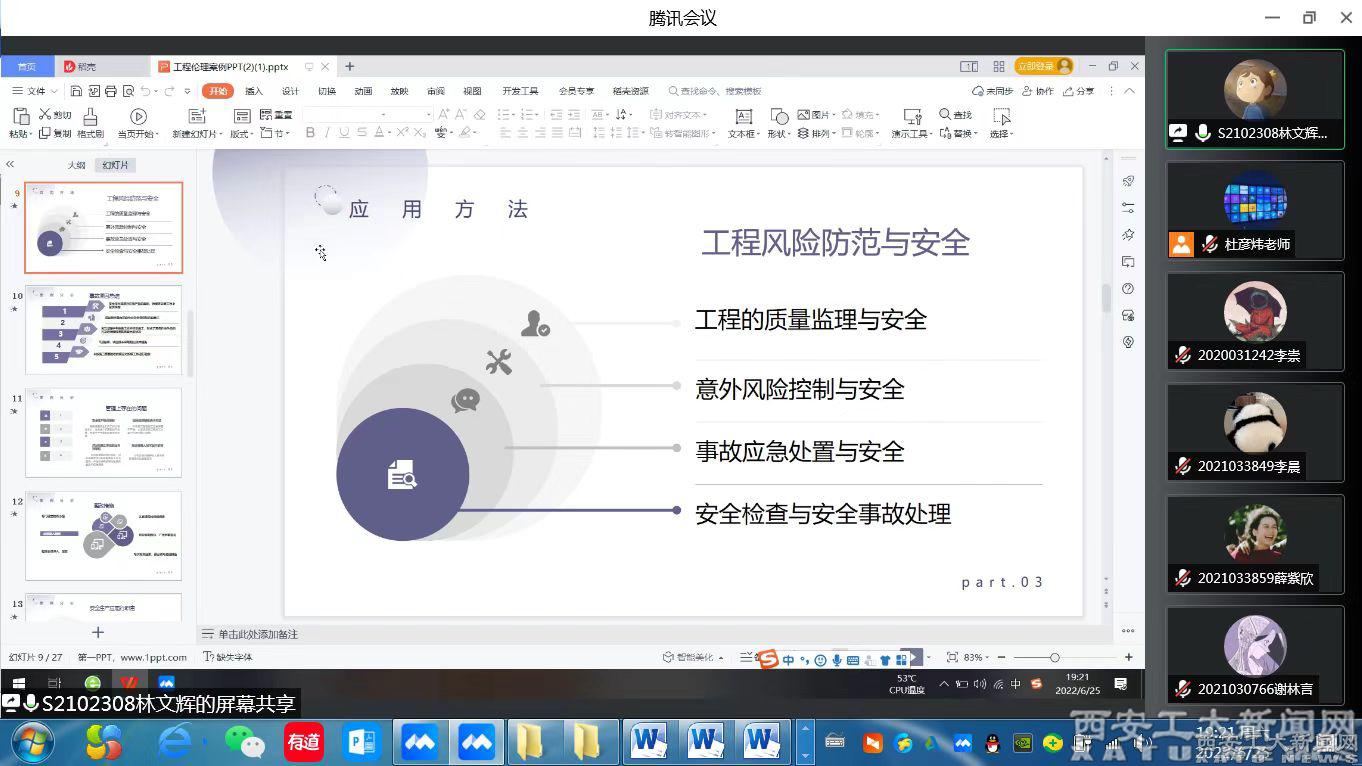Open WeChat from the Windows taskbar
Image resolution: width=1362 pixels, height=766 pixels.
(x=244, y=742)
